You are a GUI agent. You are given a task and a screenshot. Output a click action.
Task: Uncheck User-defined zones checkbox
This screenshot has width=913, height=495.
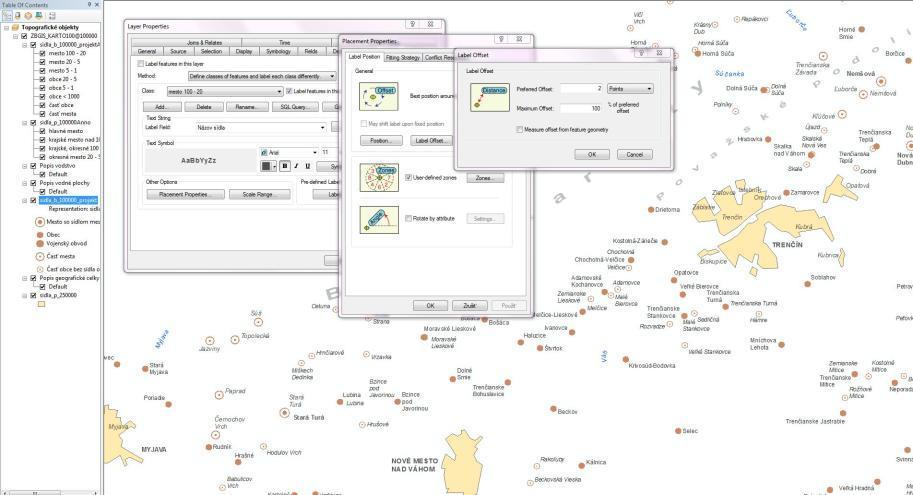[408, 178]
